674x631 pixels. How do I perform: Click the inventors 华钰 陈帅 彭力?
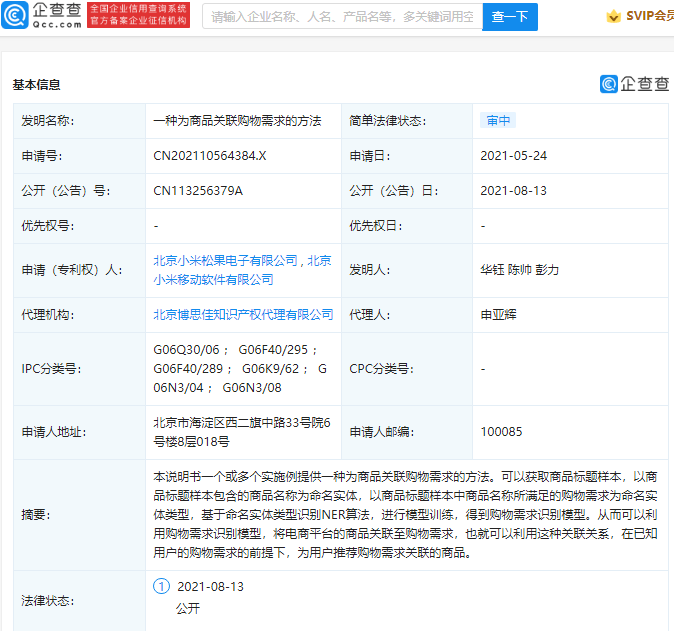pos(519,270)
